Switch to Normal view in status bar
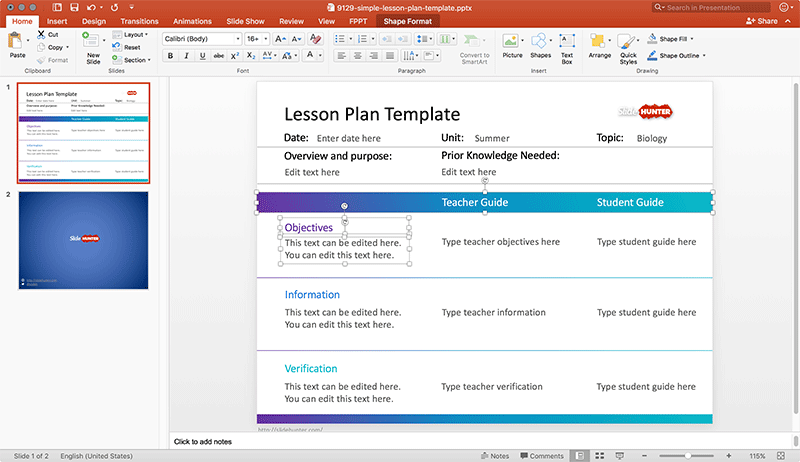 (x=580, y=455)
